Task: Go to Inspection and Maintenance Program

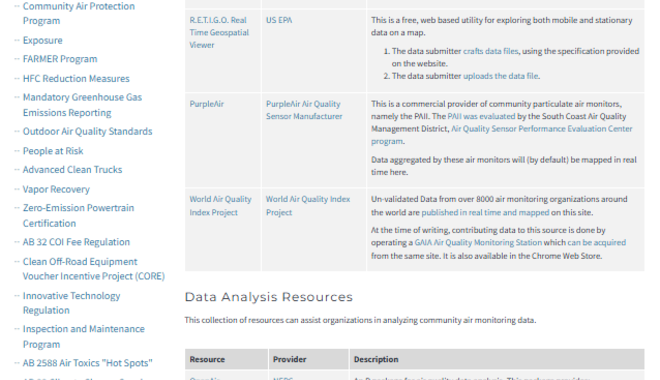Action: click(x=84, y=337)
